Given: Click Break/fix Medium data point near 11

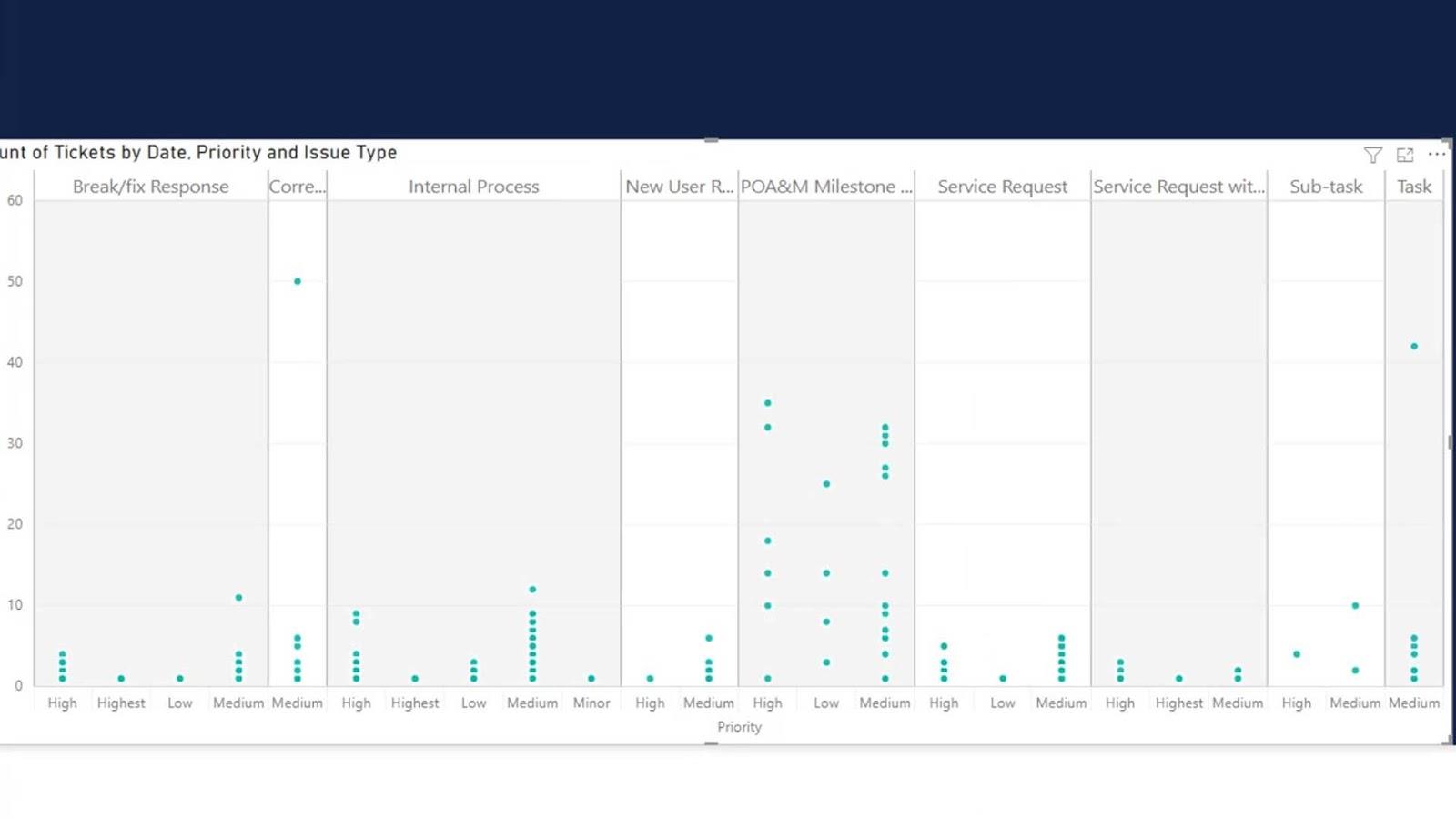Looking at the screenshot, I should pos(238,598).
